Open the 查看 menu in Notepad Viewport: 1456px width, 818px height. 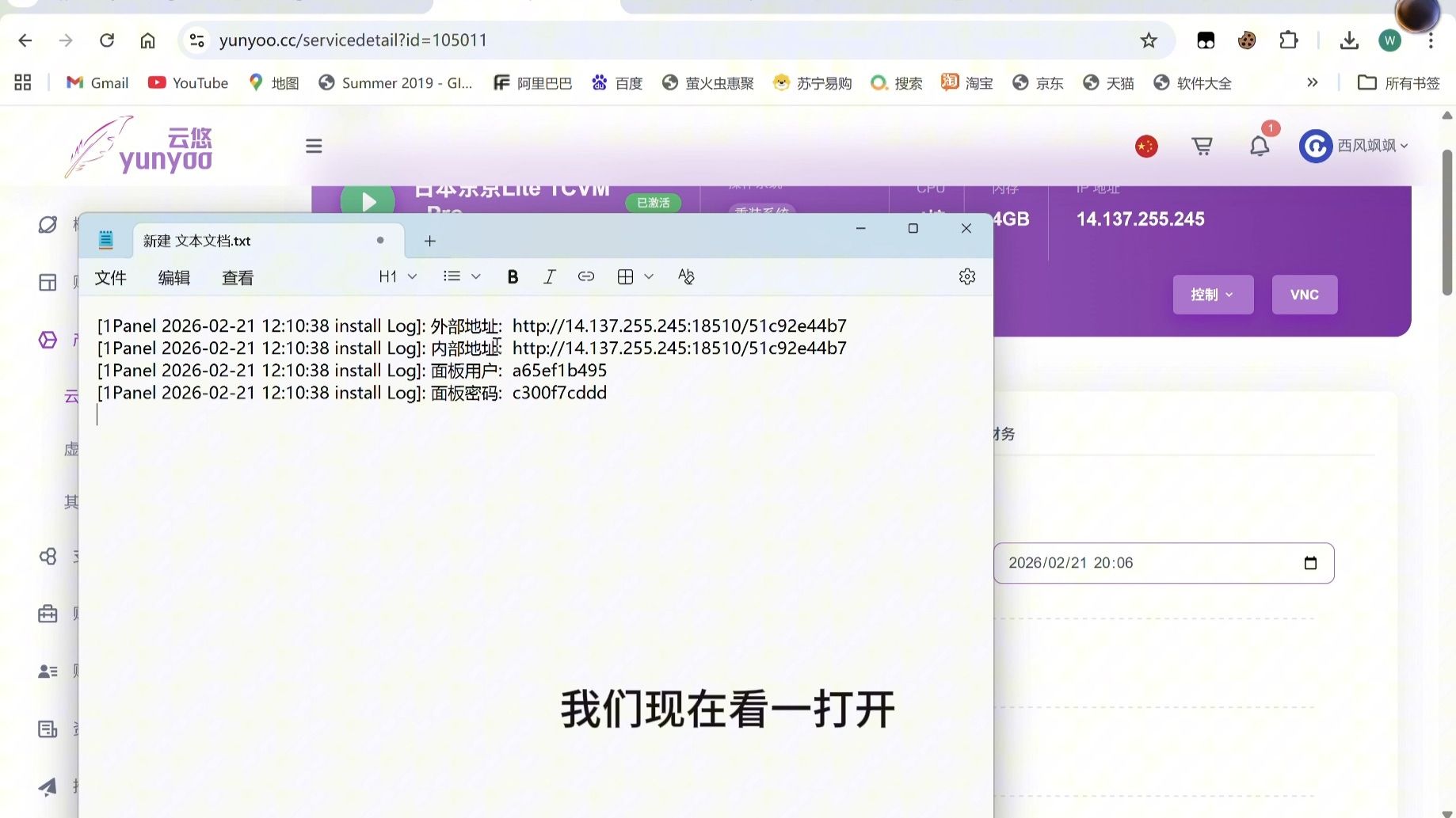(238, 278)
